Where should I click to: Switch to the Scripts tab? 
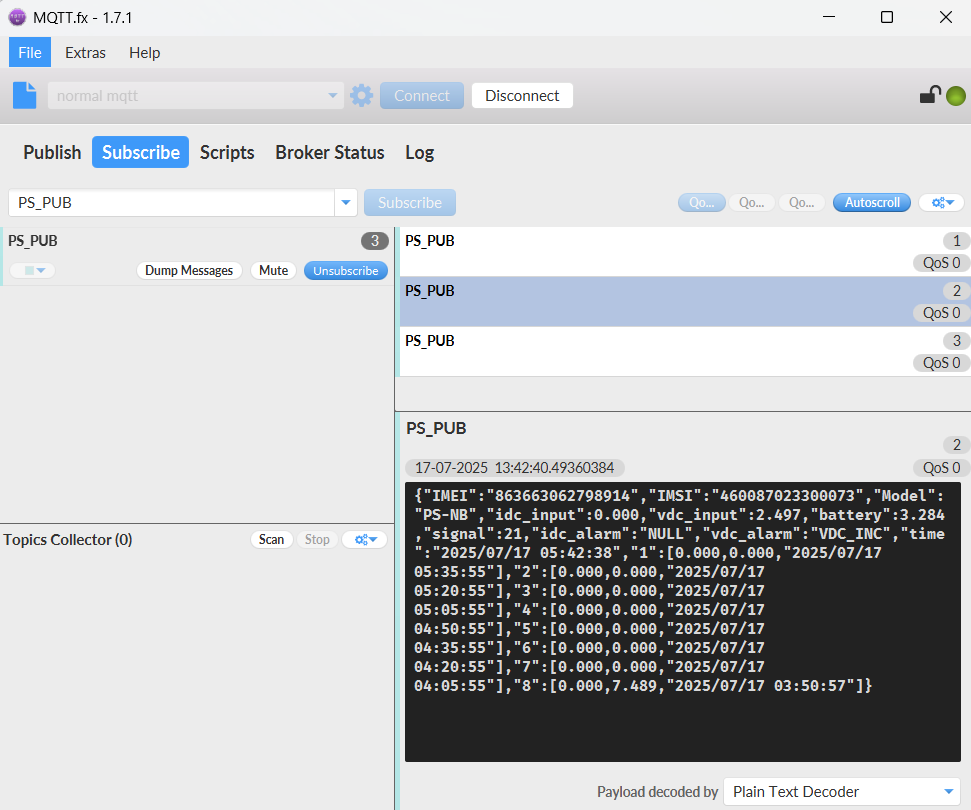click(x=227, y=152)
